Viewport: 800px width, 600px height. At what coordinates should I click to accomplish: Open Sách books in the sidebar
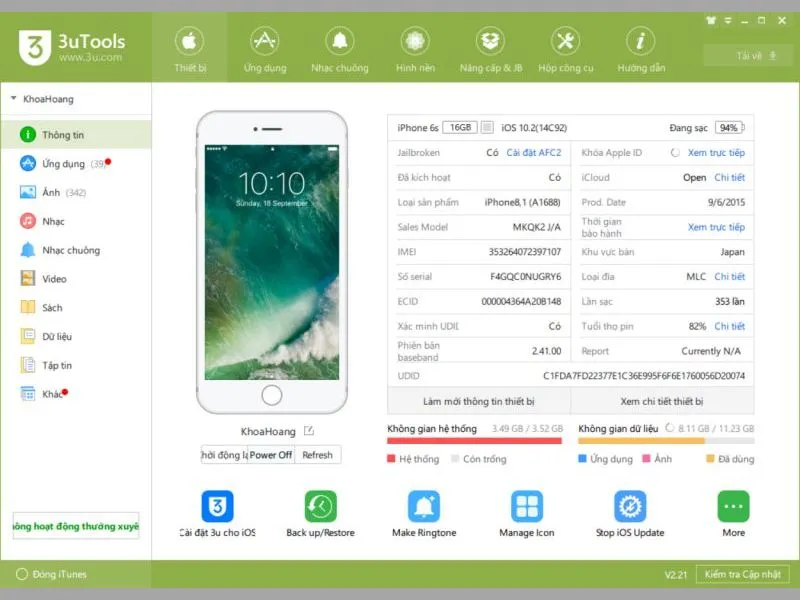click(x=76, y=308)
